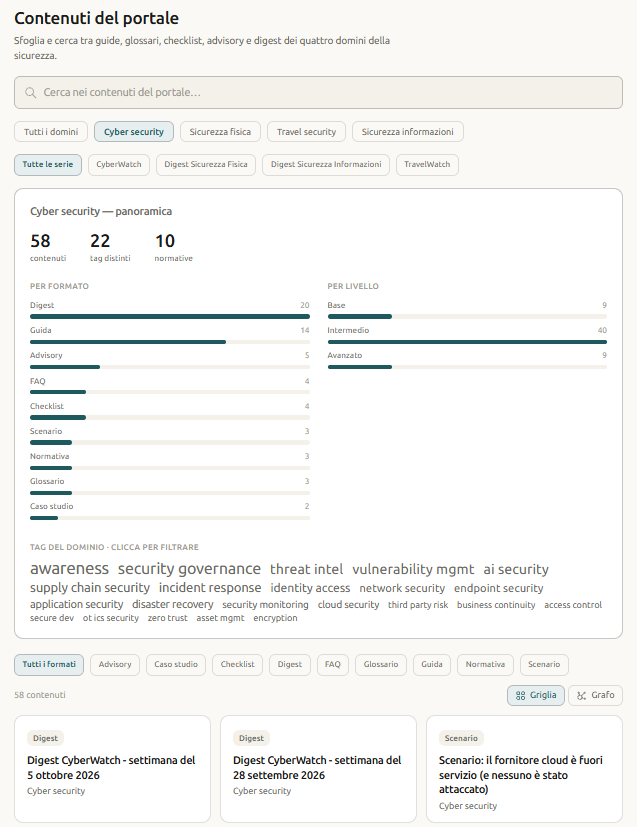Select Sicurezza informazioni domain filter

coord(408,132)
